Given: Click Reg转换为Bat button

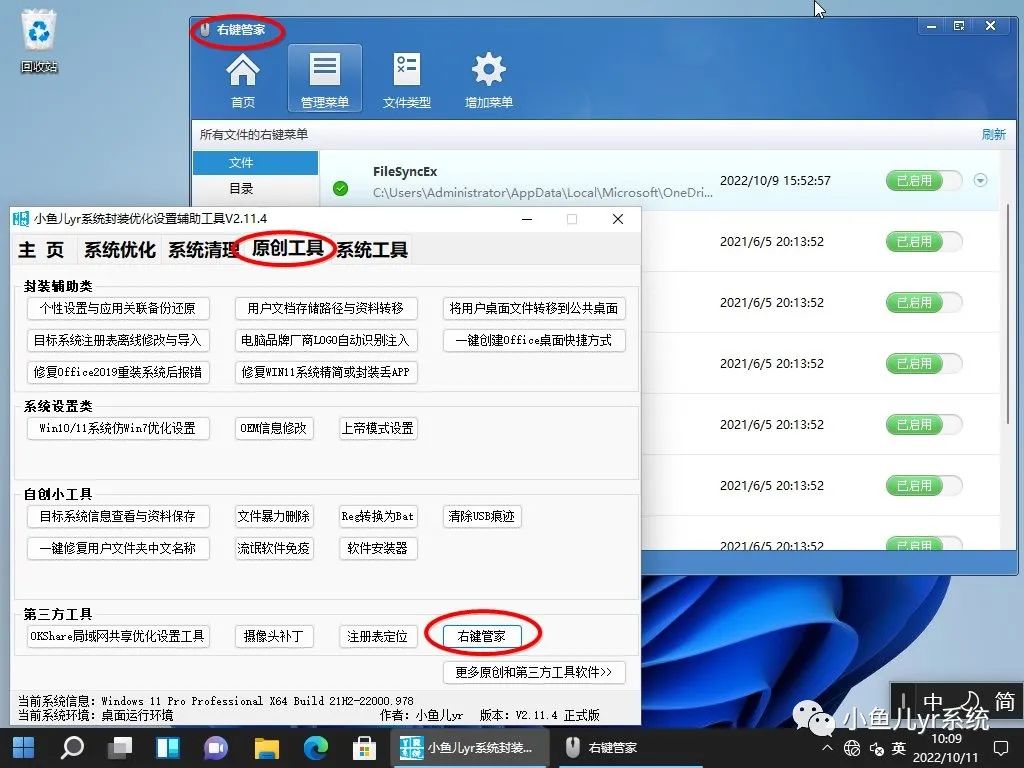Looking at the screenshot, I should coord(377,517).
